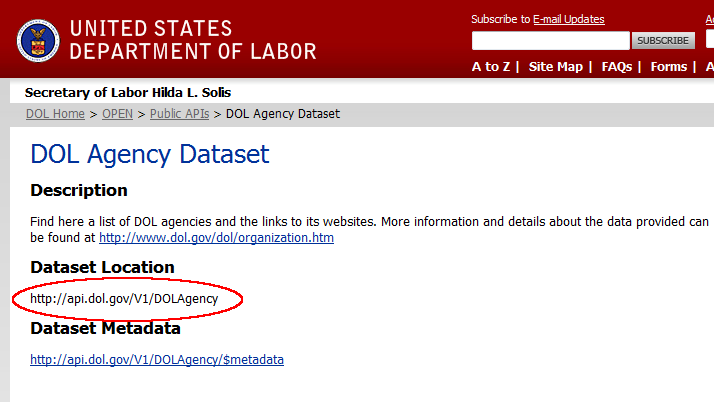The width and height of the screenshot is (714, 402).
Task: Open the E-mail Updates link
Action: (568, 19)
